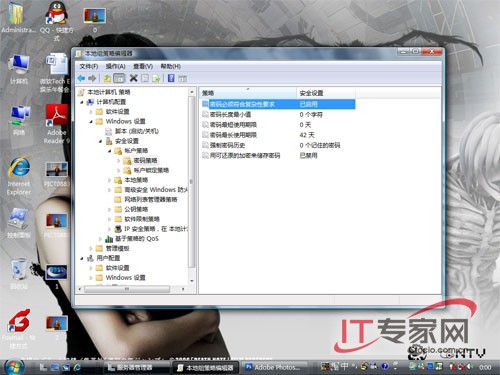Open the 查看(V) menu
The height and width of the screenshot is (375, 500).
[143, 66]
